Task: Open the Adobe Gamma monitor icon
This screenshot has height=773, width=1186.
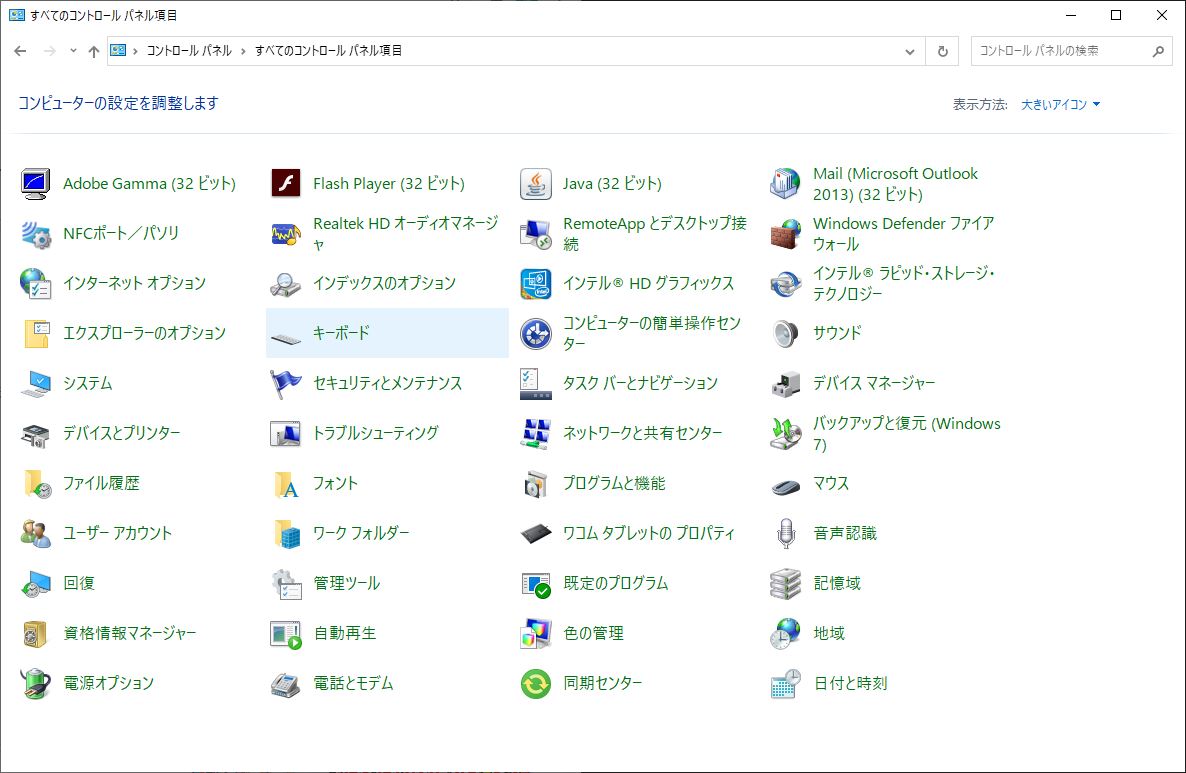Action: pyautogui.click(x=36, y=184)
